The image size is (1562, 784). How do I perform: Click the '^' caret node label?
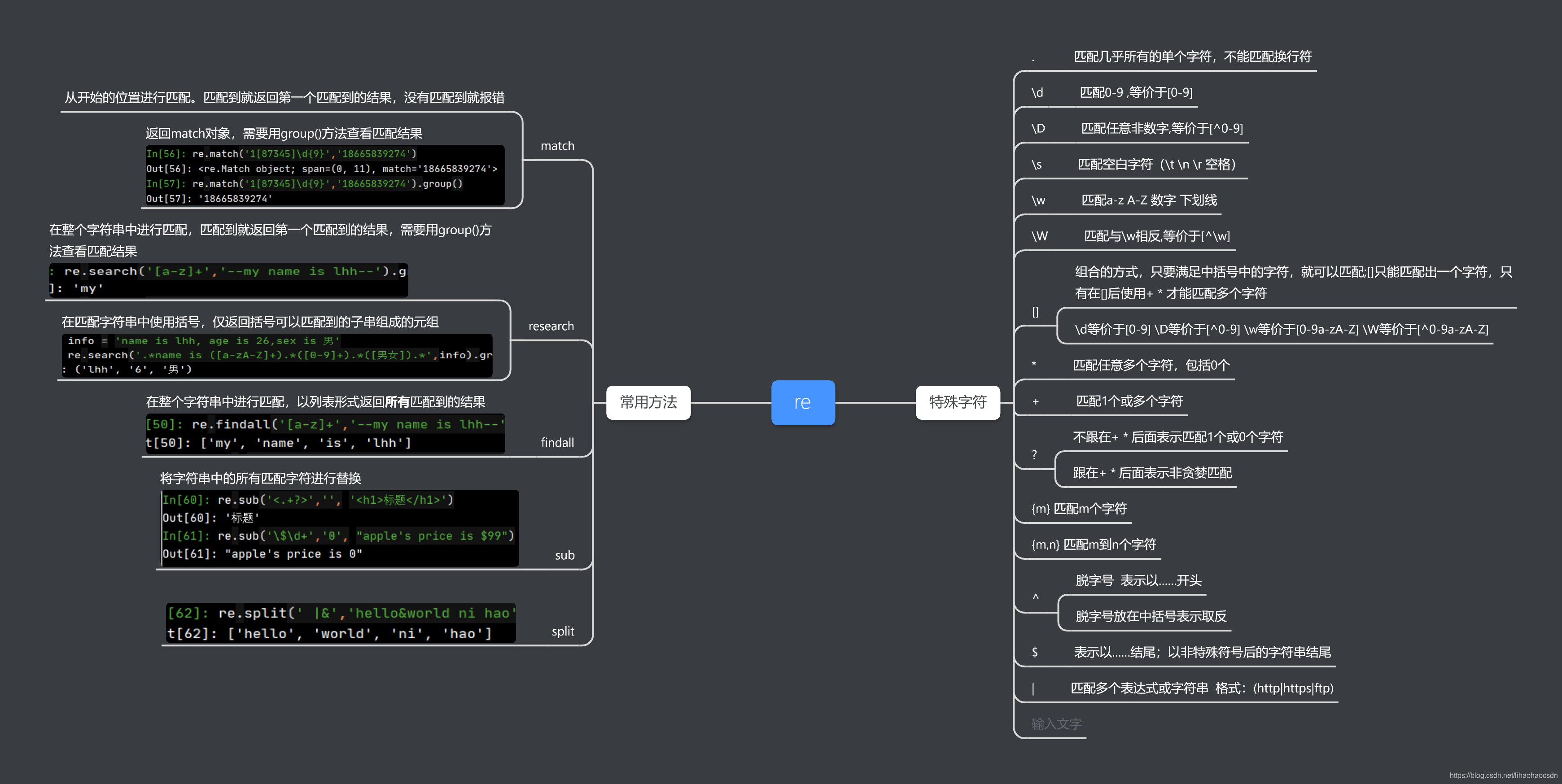point(1036,598)
